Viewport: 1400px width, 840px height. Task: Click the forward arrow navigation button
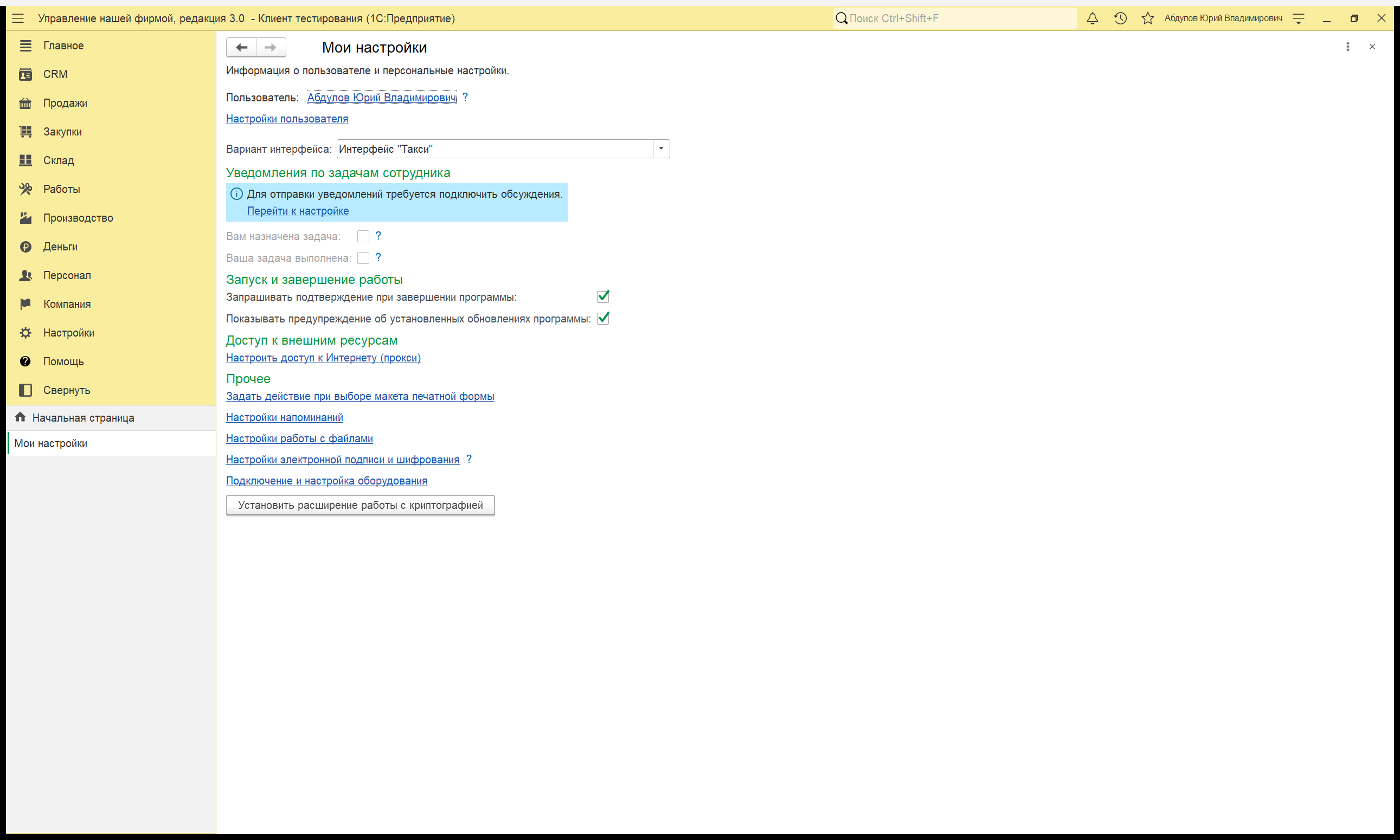click(x=271, y=48)
